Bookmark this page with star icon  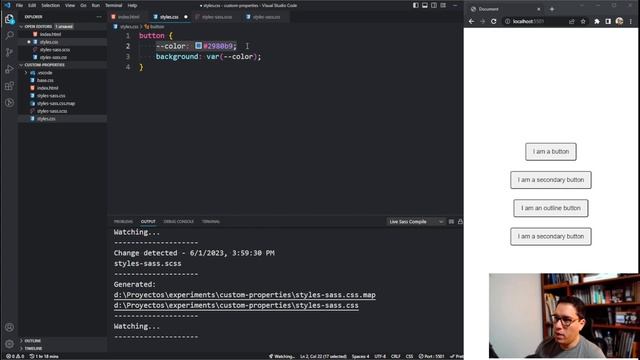pos(583,21)
